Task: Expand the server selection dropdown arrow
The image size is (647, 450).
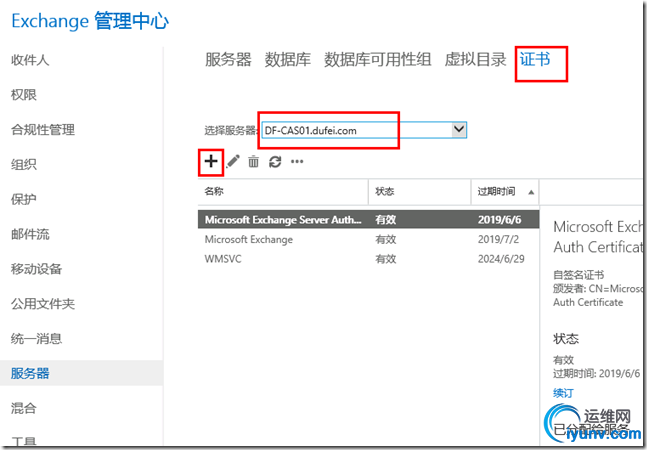Action: coord(459,130)
